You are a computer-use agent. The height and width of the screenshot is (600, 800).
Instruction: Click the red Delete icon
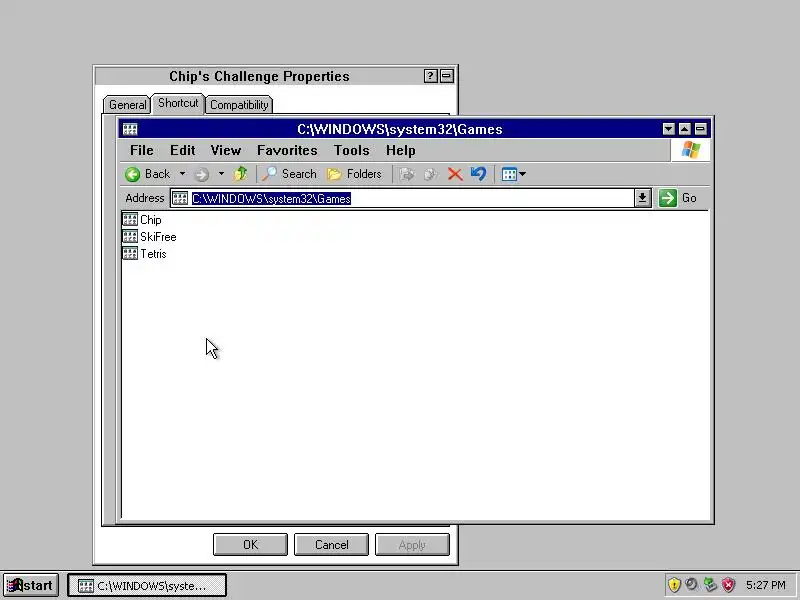(455, 174)
